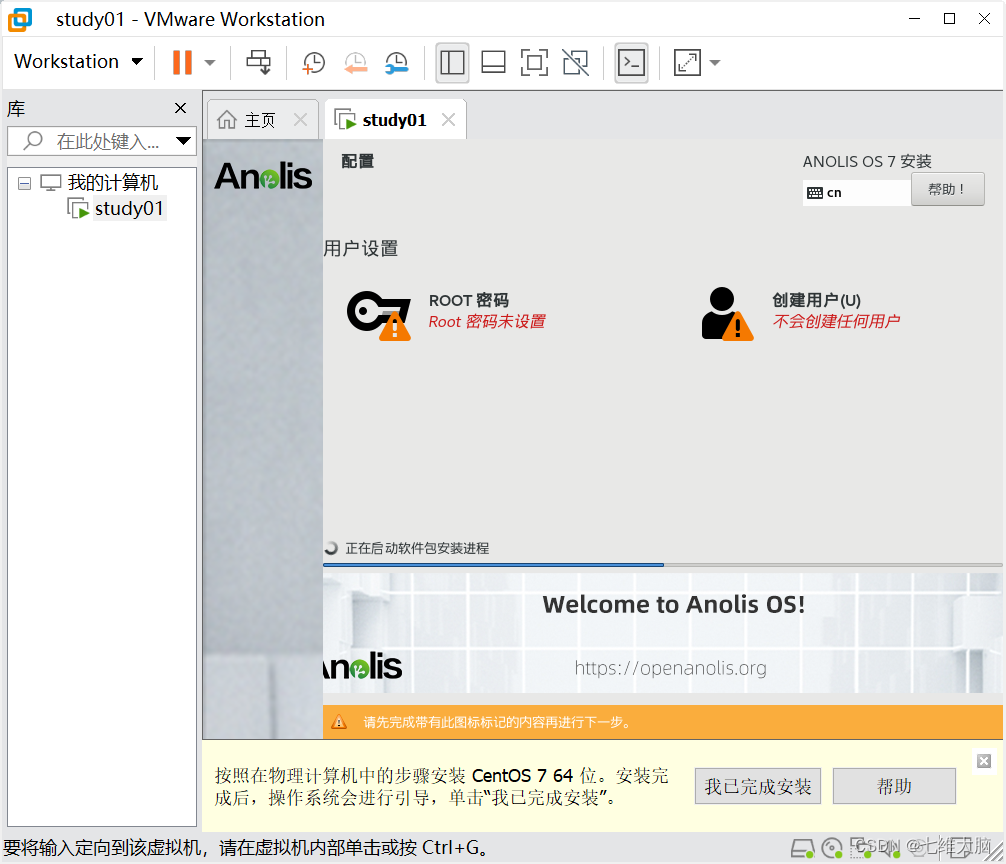Toggle Unity mode icon
The image size is (1006, 864).
pyautogui.click(x=575, y=63)
